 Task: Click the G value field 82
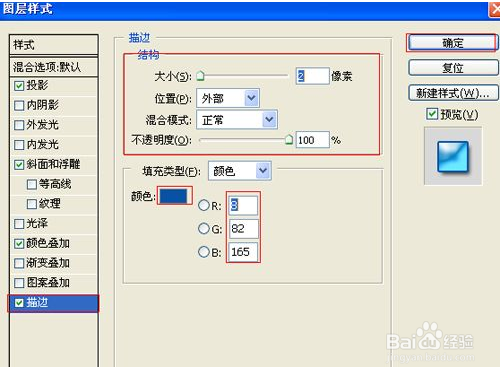[x=243, y=229]
